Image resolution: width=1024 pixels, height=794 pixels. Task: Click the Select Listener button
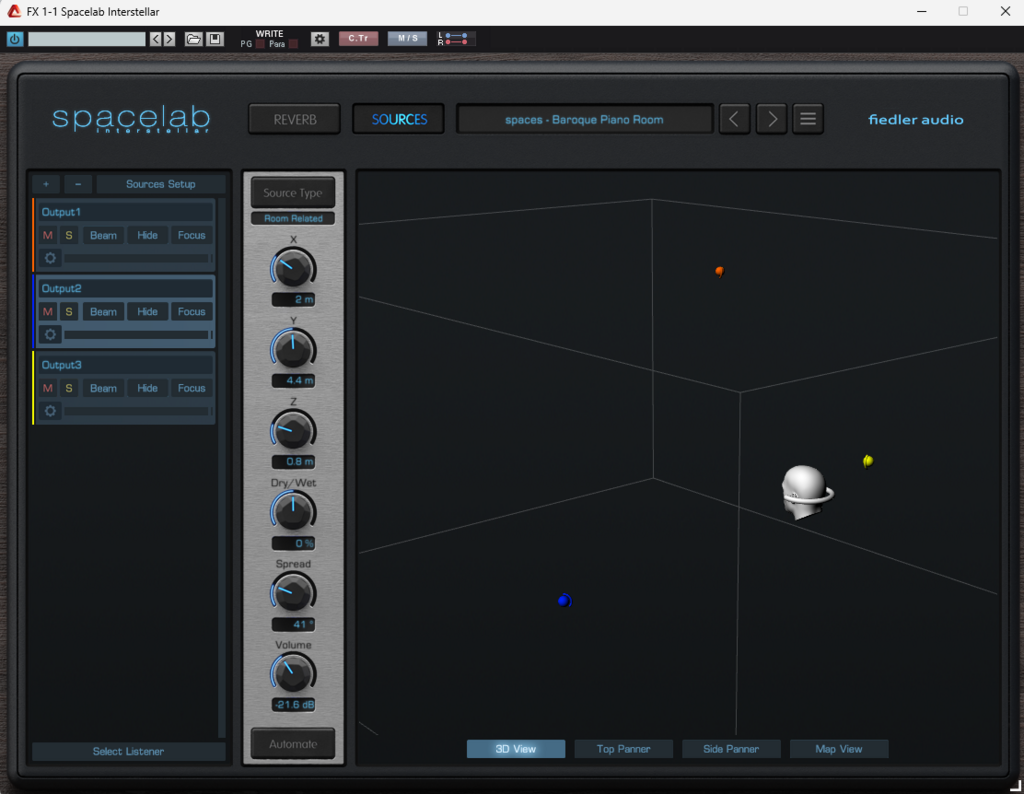[129, 752]
